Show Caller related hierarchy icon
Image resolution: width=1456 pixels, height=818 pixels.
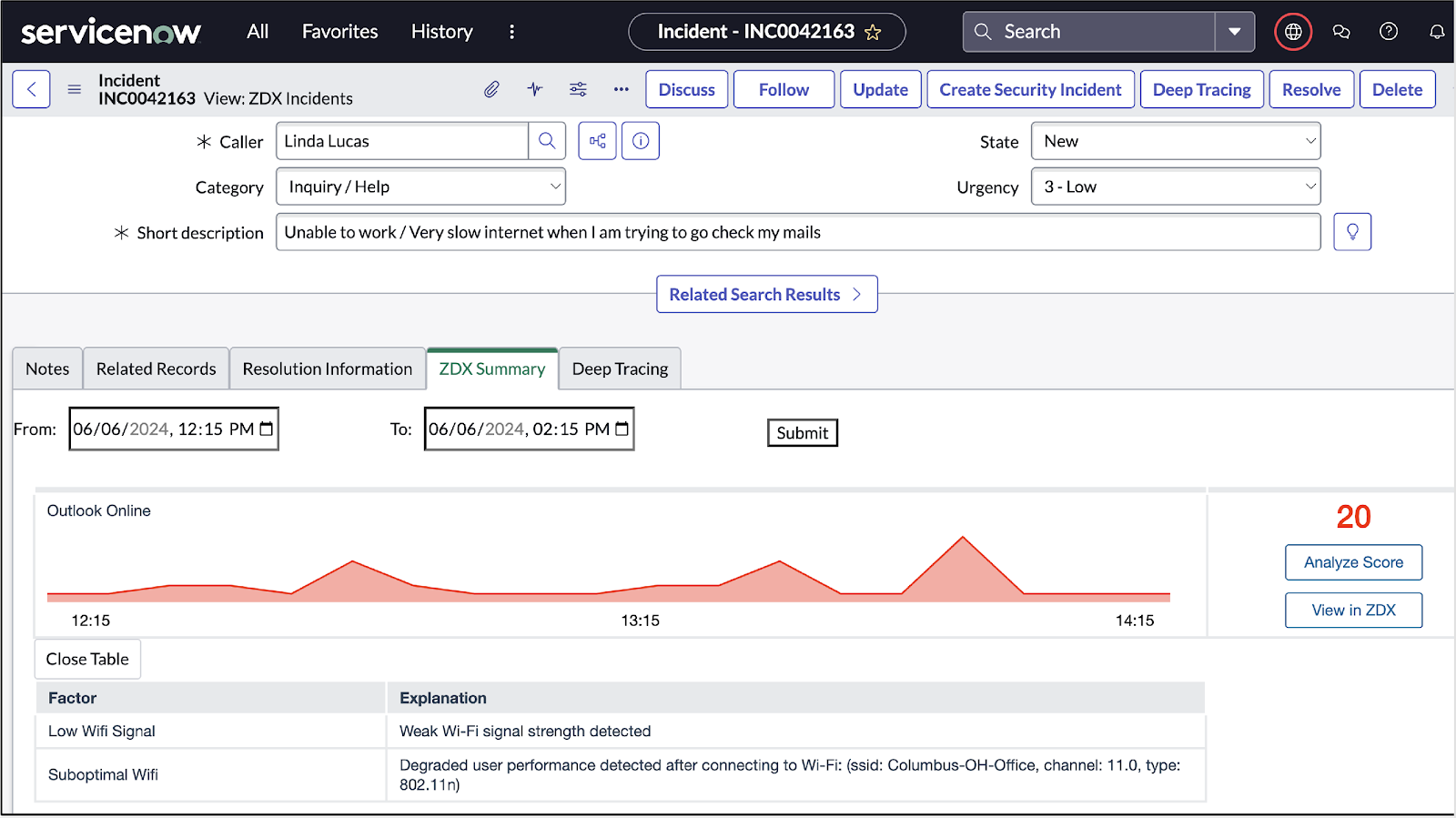[598, 141]
